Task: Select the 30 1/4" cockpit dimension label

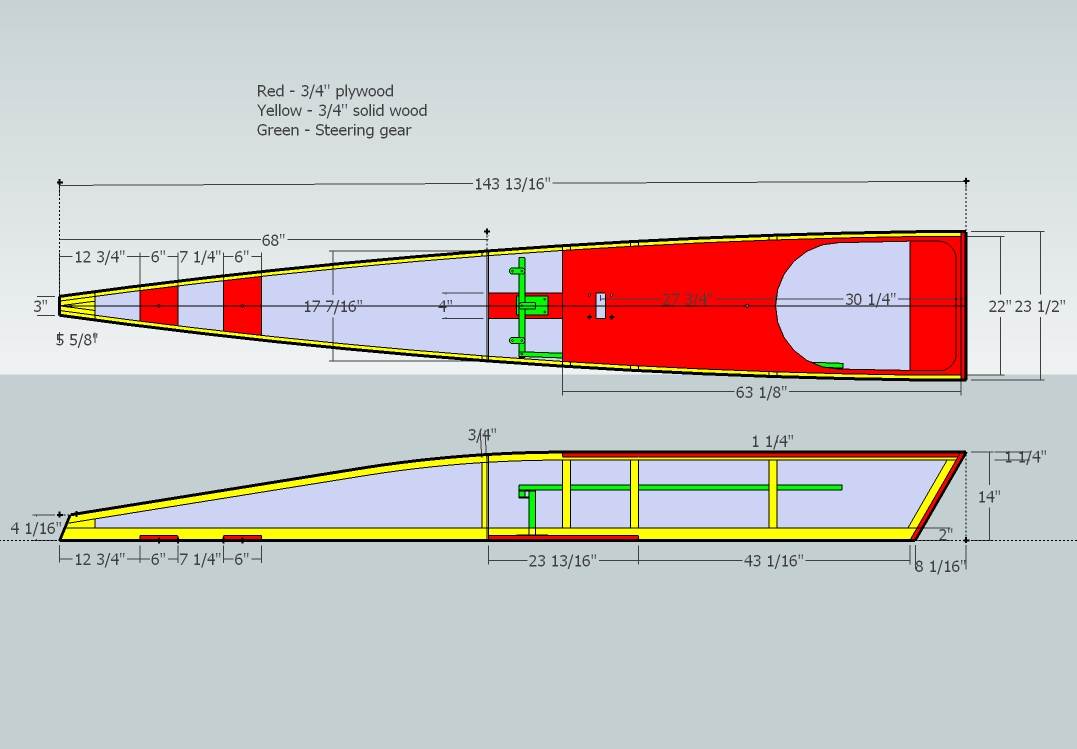Action: click(870, 299)
